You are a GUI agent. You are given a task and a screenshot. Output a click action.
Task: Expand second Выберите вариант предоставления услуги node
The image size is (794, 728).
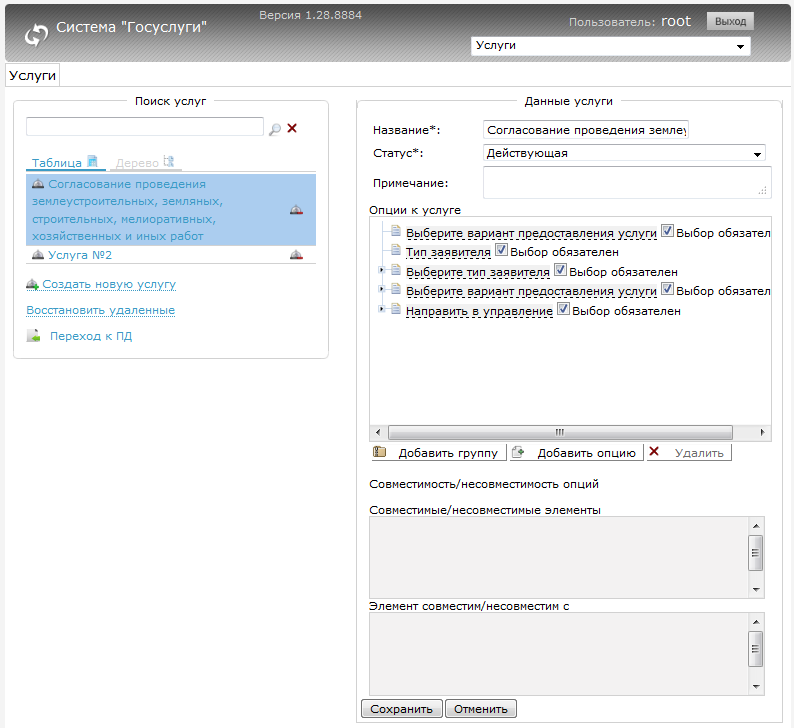click(381, 290)
